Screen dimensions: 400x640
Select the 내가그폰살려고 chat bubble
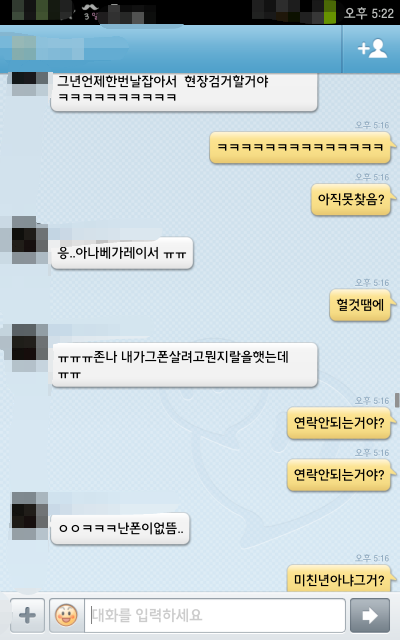point(184,365)
